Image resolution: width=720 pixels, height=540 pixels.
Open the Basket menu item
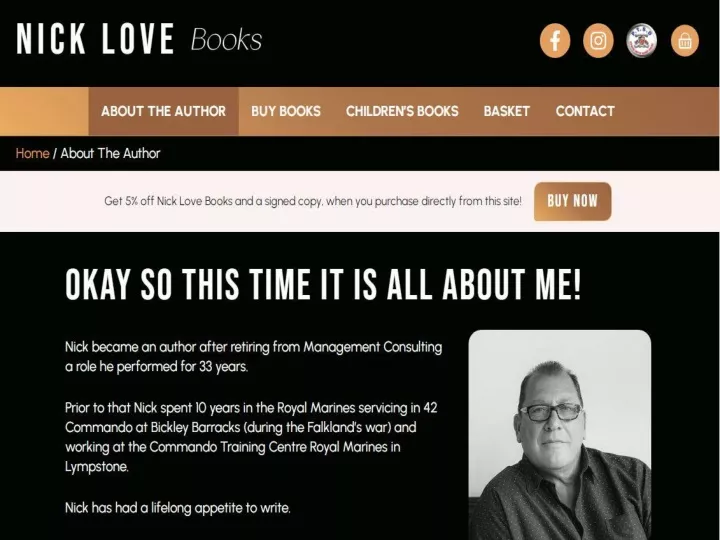[x=506, y=111]
